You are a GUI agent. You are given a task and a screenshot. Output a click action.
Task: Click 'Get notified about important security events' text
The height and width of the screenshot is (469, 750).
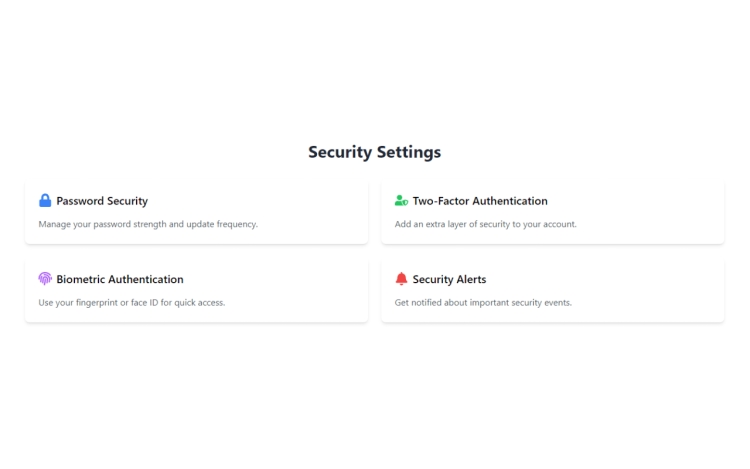483,302
